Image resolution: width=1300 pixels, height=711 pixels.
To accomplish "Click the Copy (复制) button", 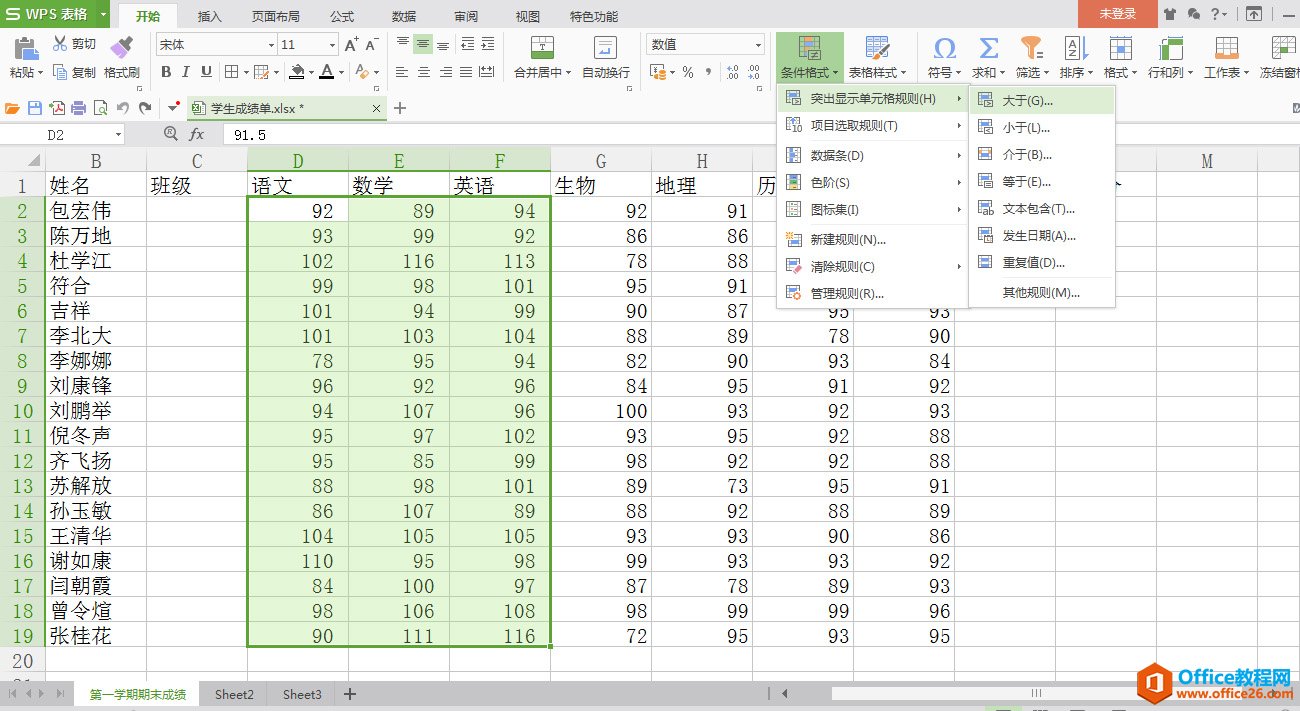I will pos(74,72).
